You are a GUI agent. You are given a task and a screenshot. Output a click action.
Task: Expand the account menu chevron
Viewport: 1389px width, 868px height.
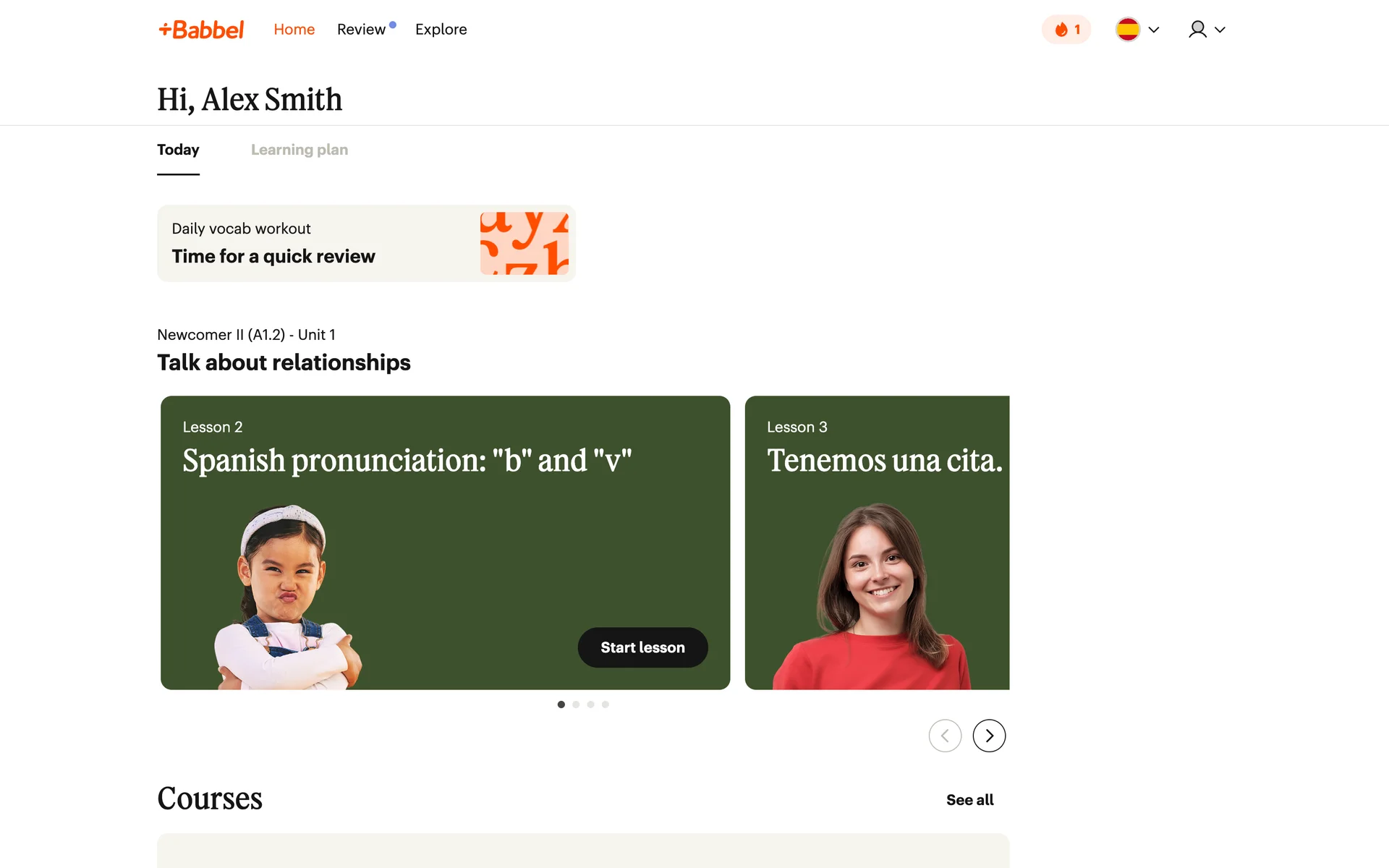(x=1220, y=30)
